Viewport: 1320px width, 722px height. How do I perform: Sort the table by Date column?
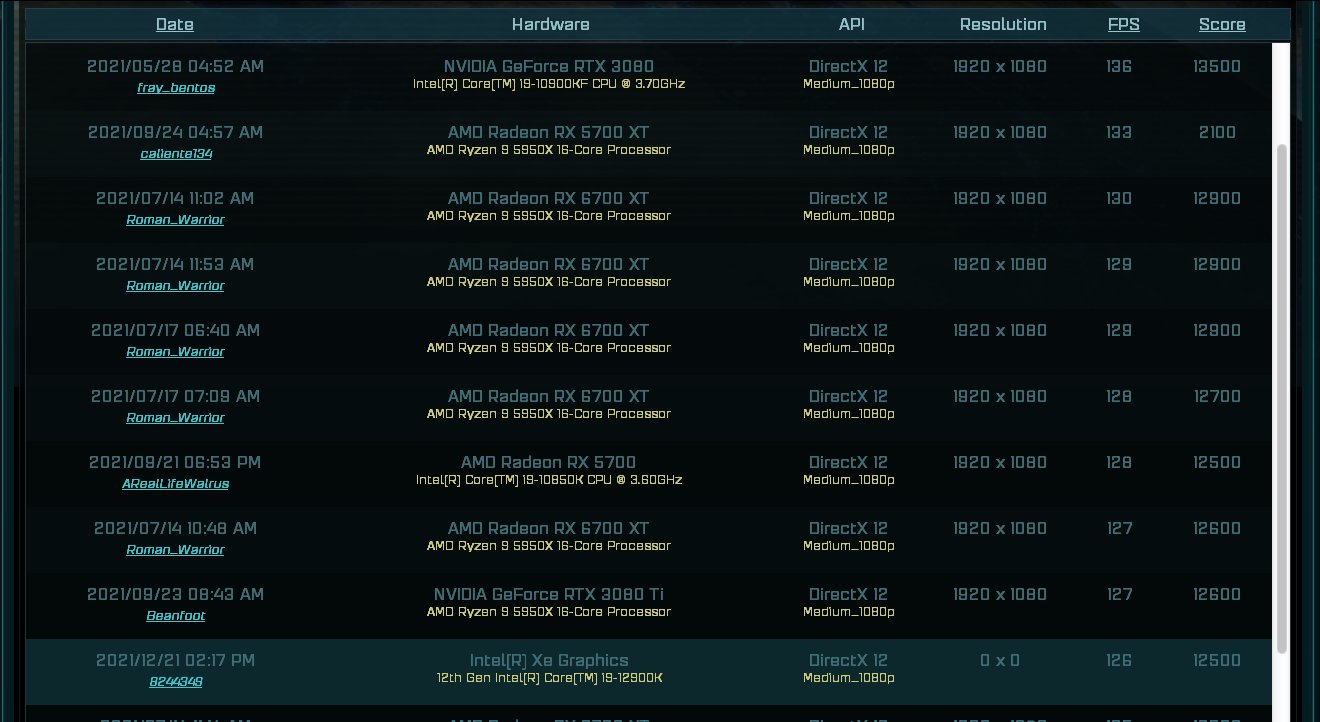tap(175, 24)
